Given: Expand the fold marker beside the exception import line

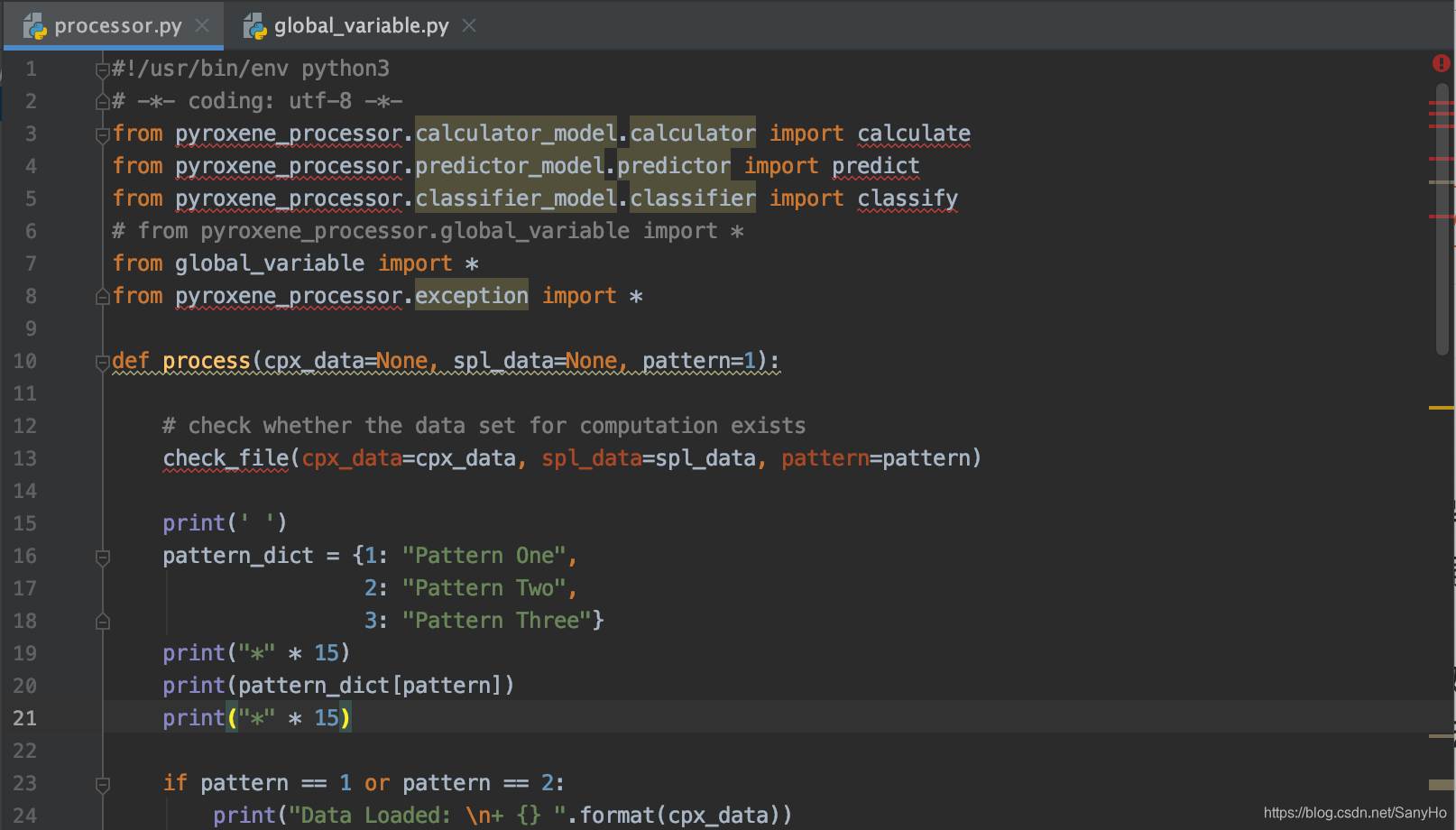Looking at the screenshot, I should tap(102, 295).
